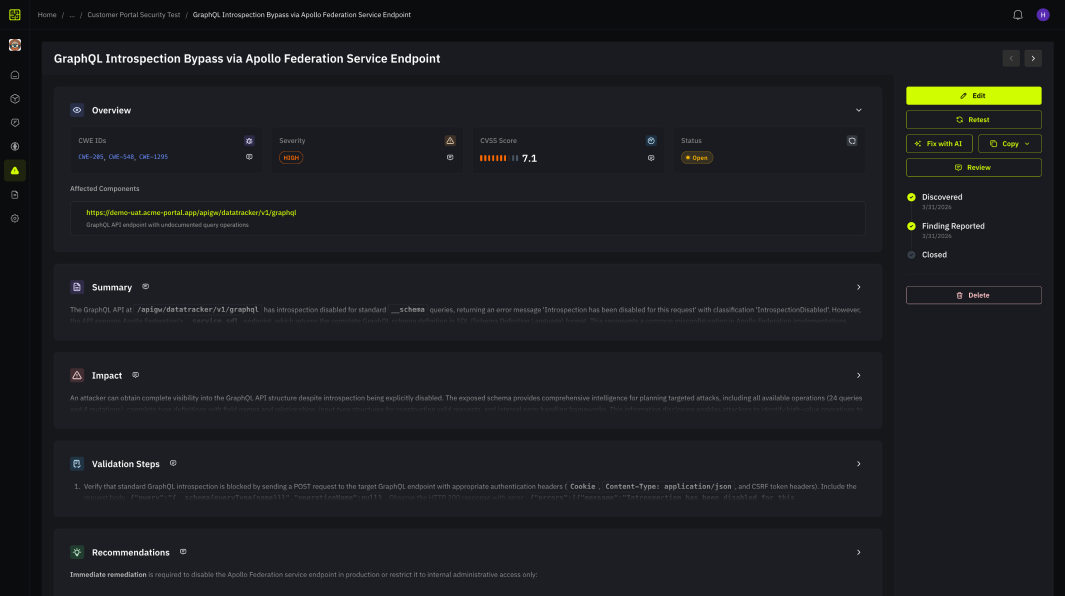Click the Affected Components label
Screen dimensions: 1065x596
pos(105,189)
